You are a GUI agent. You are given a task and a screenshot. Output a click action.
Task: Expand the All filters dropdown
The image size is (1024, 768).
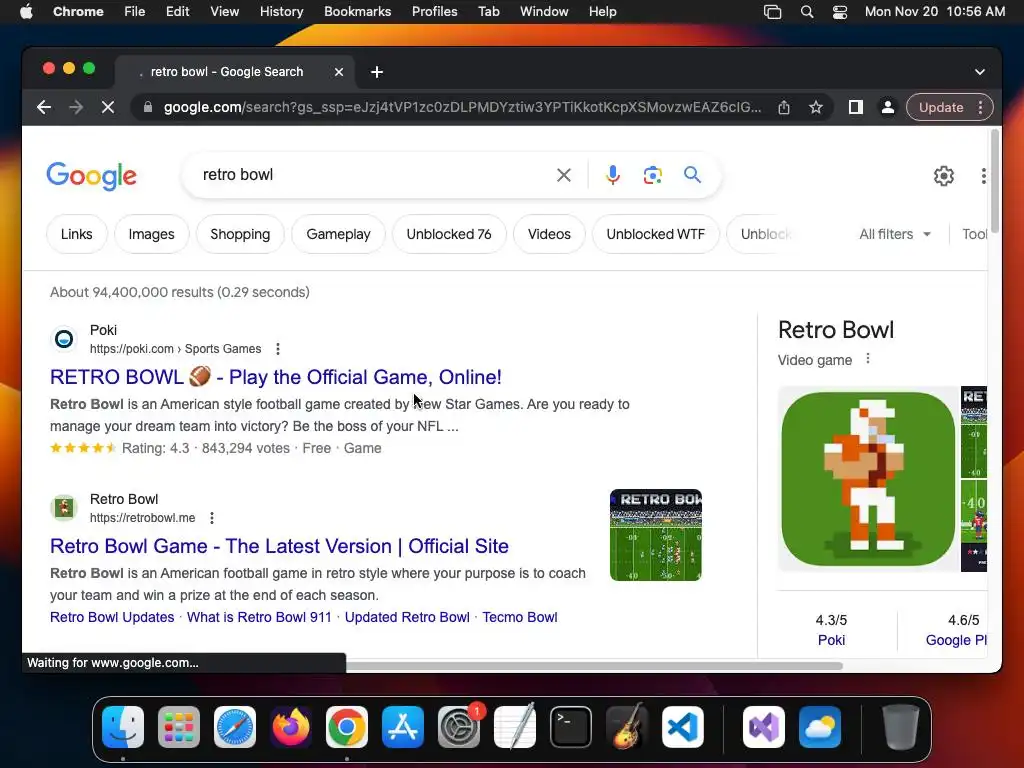point(895,234)
